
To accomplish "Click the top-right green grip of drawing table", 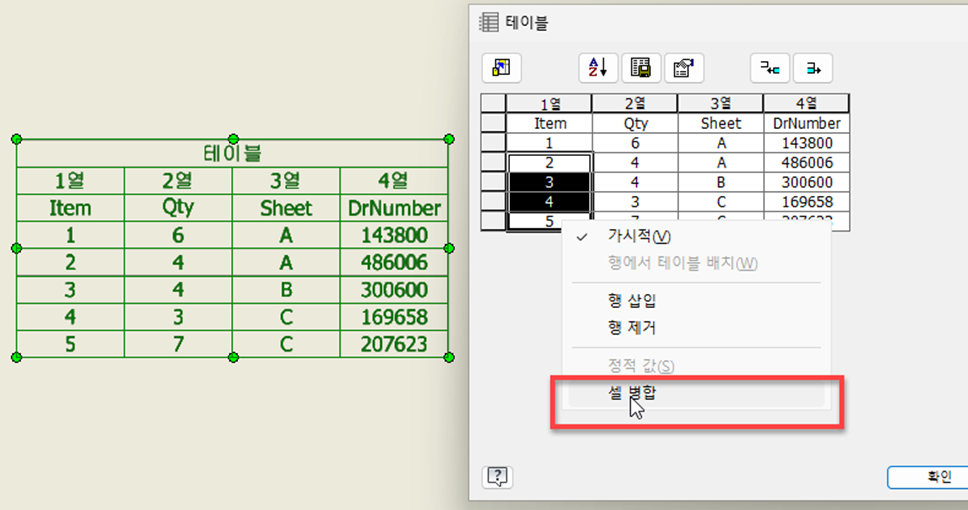I will pyautogui.click(x=449, y=140).
